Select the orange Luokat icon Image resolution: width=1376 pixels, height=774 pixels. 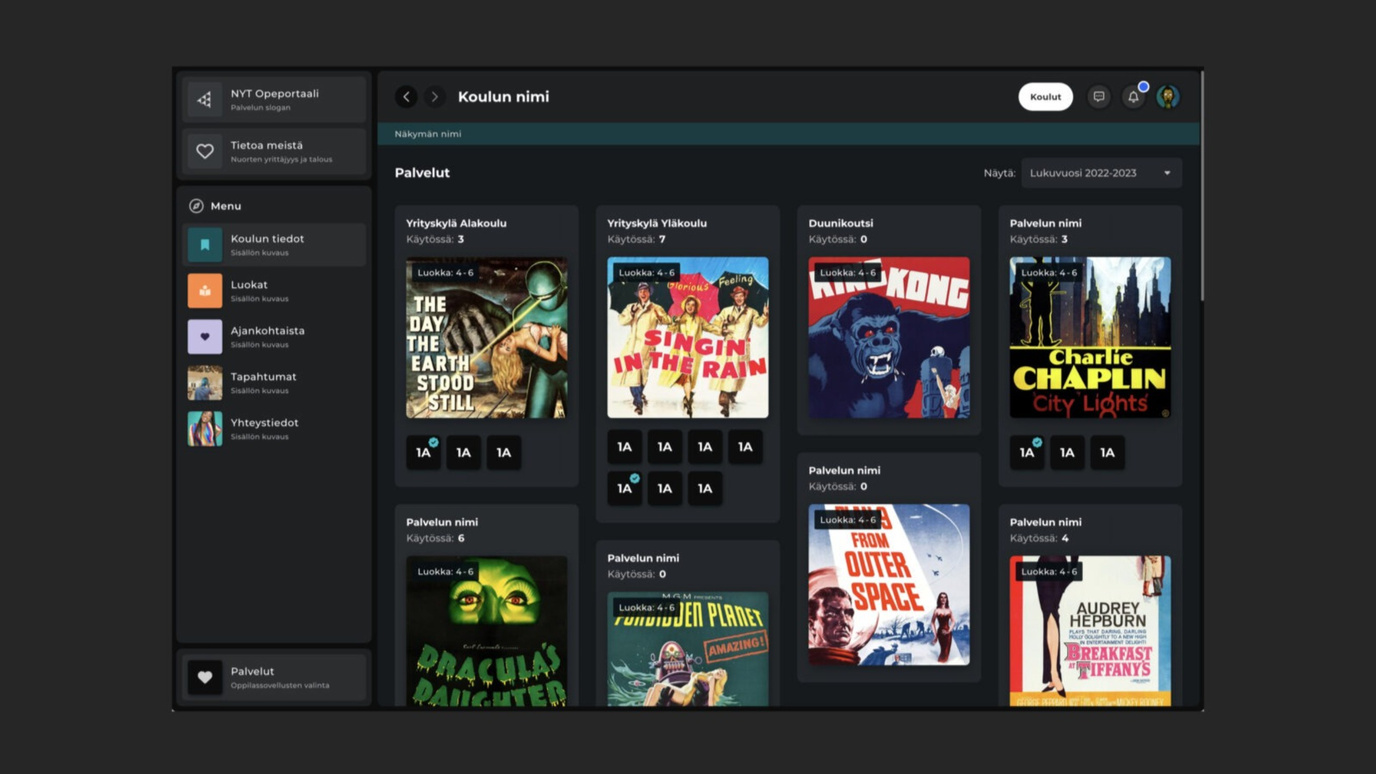205,291
